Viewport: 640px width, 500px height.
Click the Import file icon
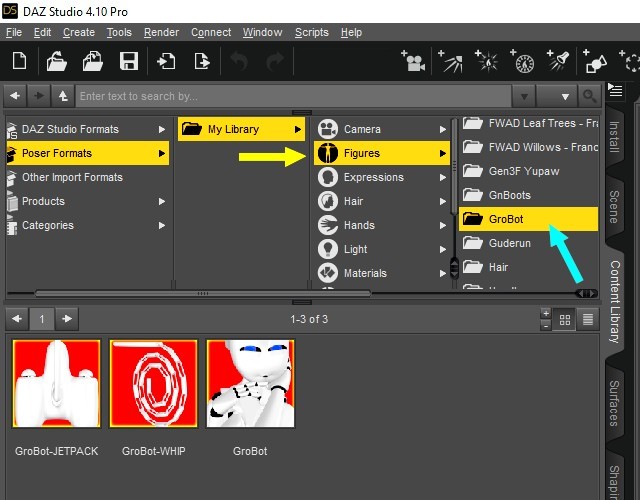click(166, 62)
